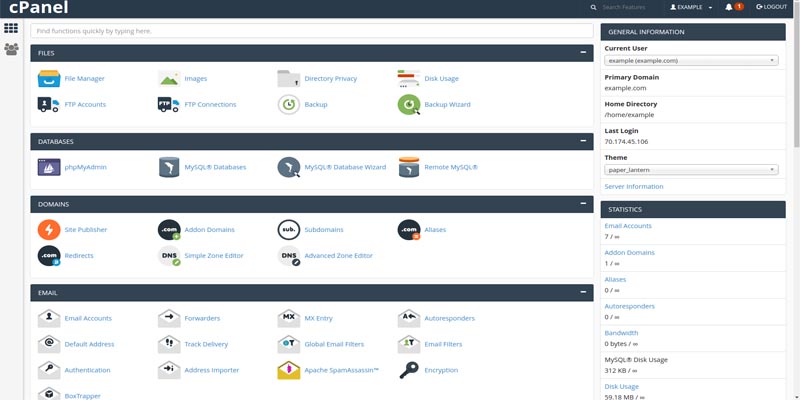800x400 pixels.
Task: Click the Find functions search box
Action: [312, 31]
